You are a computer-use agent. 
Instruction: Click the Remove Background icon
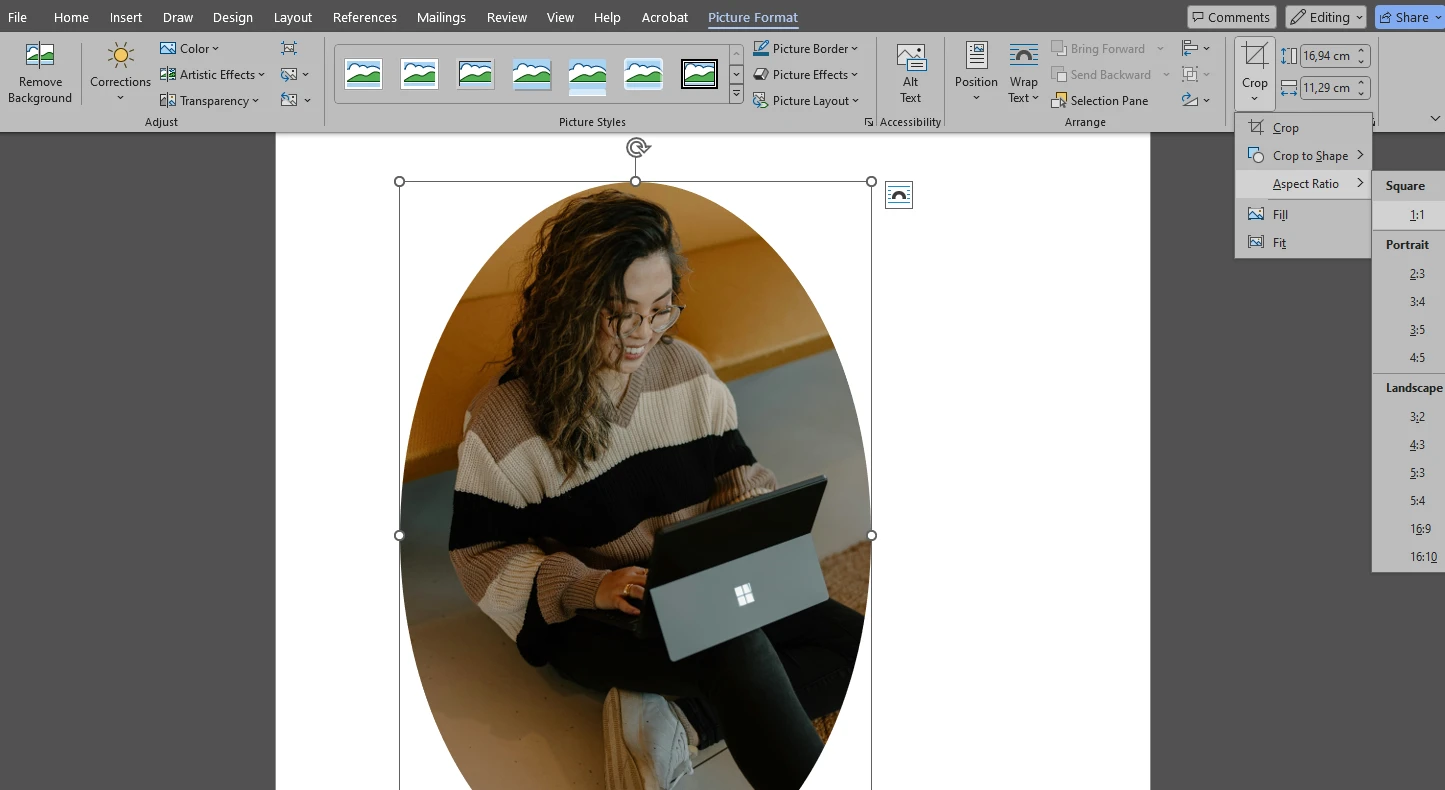click(40, 55)
